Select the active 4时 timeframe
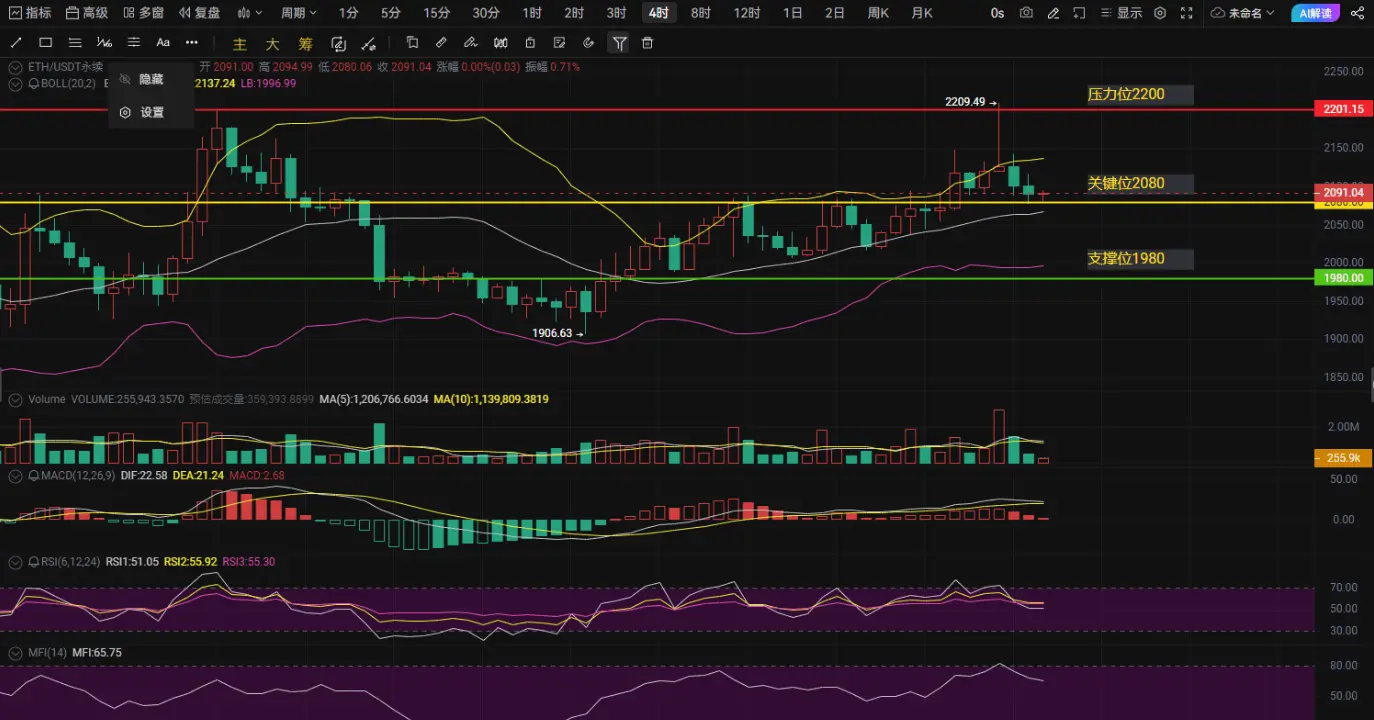Viewport: 1374px width, 720px height. tap(658, 13)
